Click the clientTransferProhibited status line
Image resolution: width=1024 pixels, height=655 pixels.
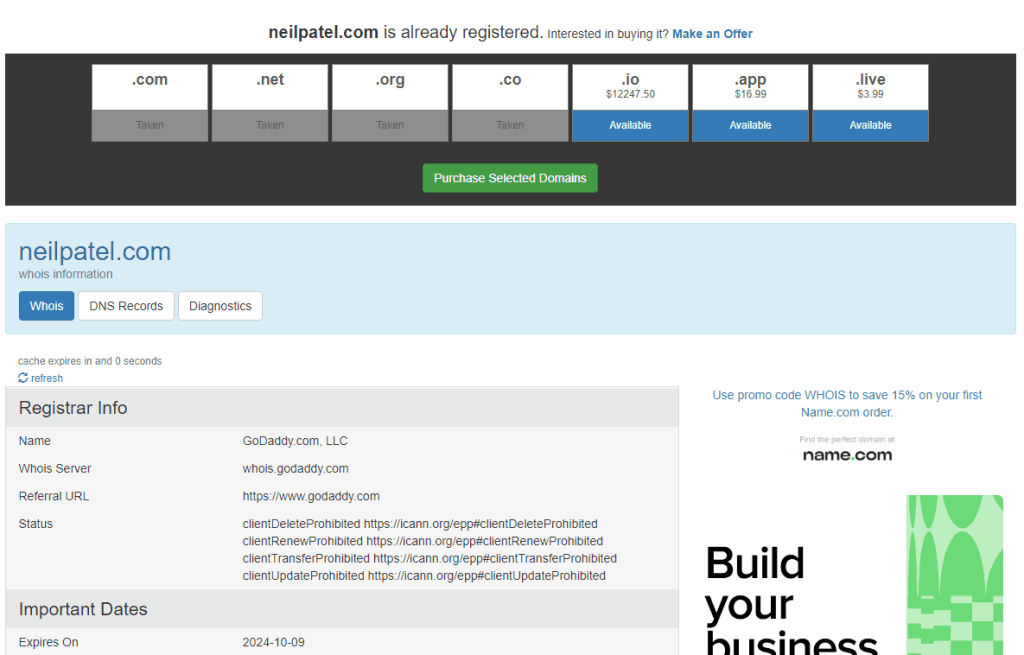pyautogui.click(x=430, y=558)
